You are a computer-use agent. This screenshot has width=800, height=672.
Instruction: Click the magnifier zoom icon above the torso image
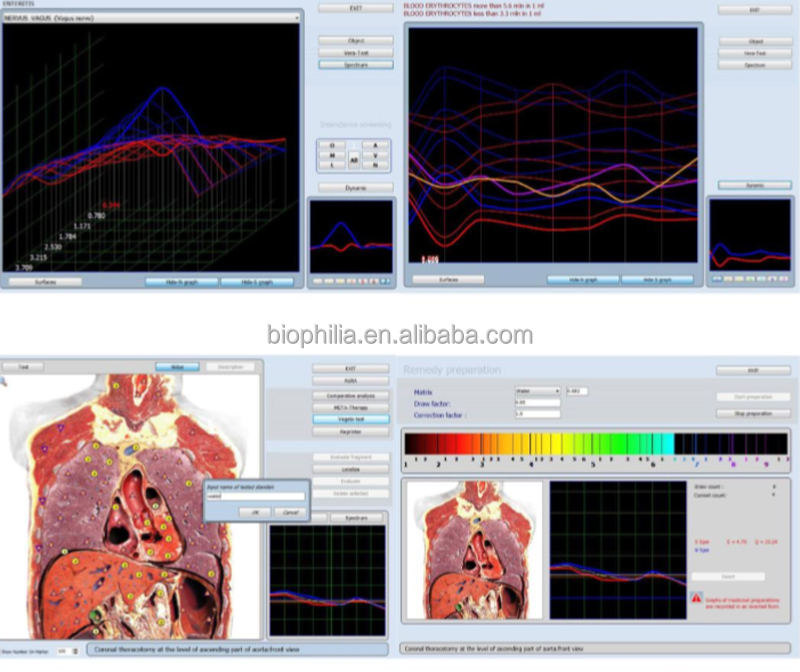click(x=3, y=382)
